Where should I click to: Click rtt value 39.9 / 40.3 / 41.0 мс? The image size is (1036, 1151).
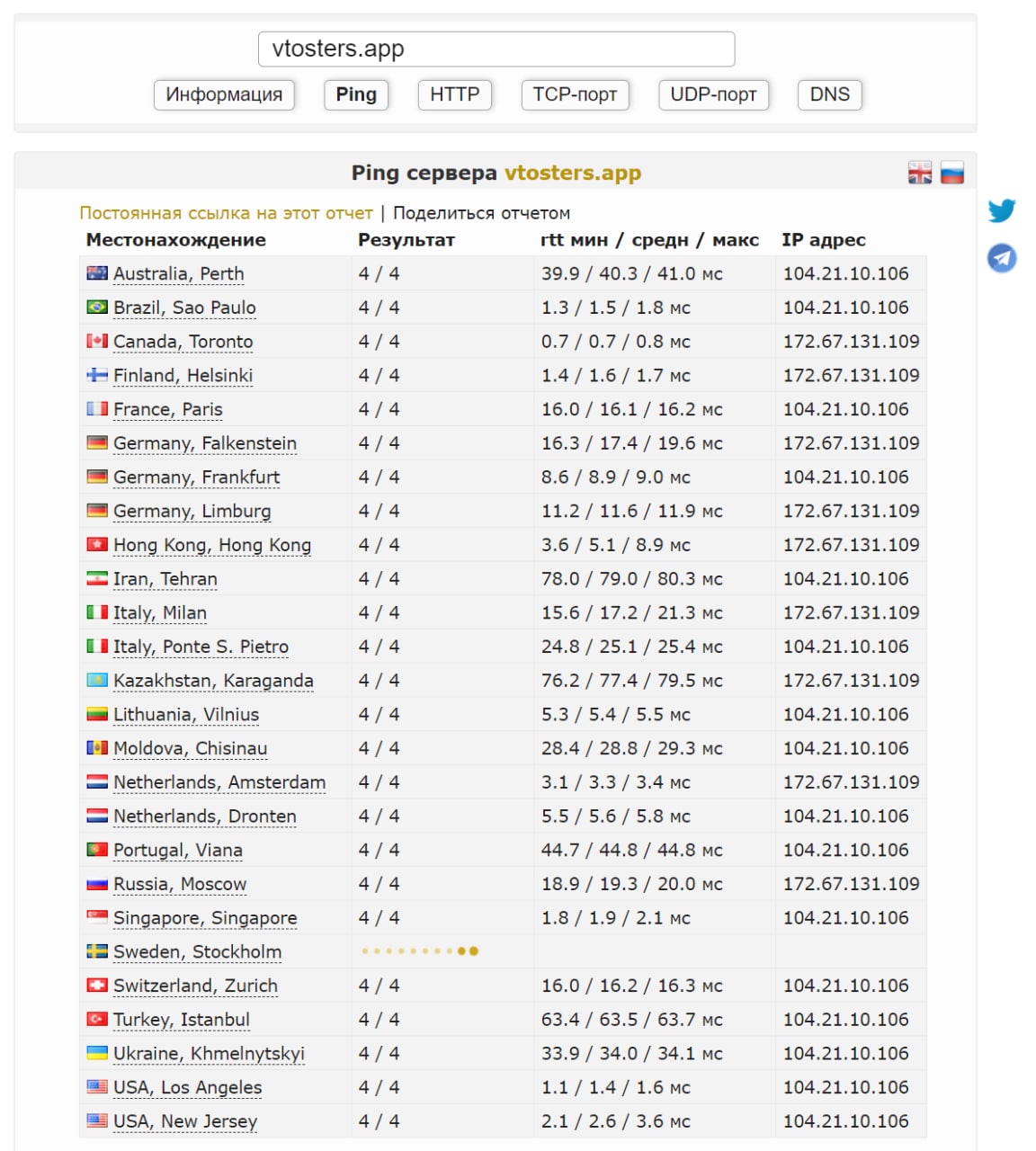(631, 273)
